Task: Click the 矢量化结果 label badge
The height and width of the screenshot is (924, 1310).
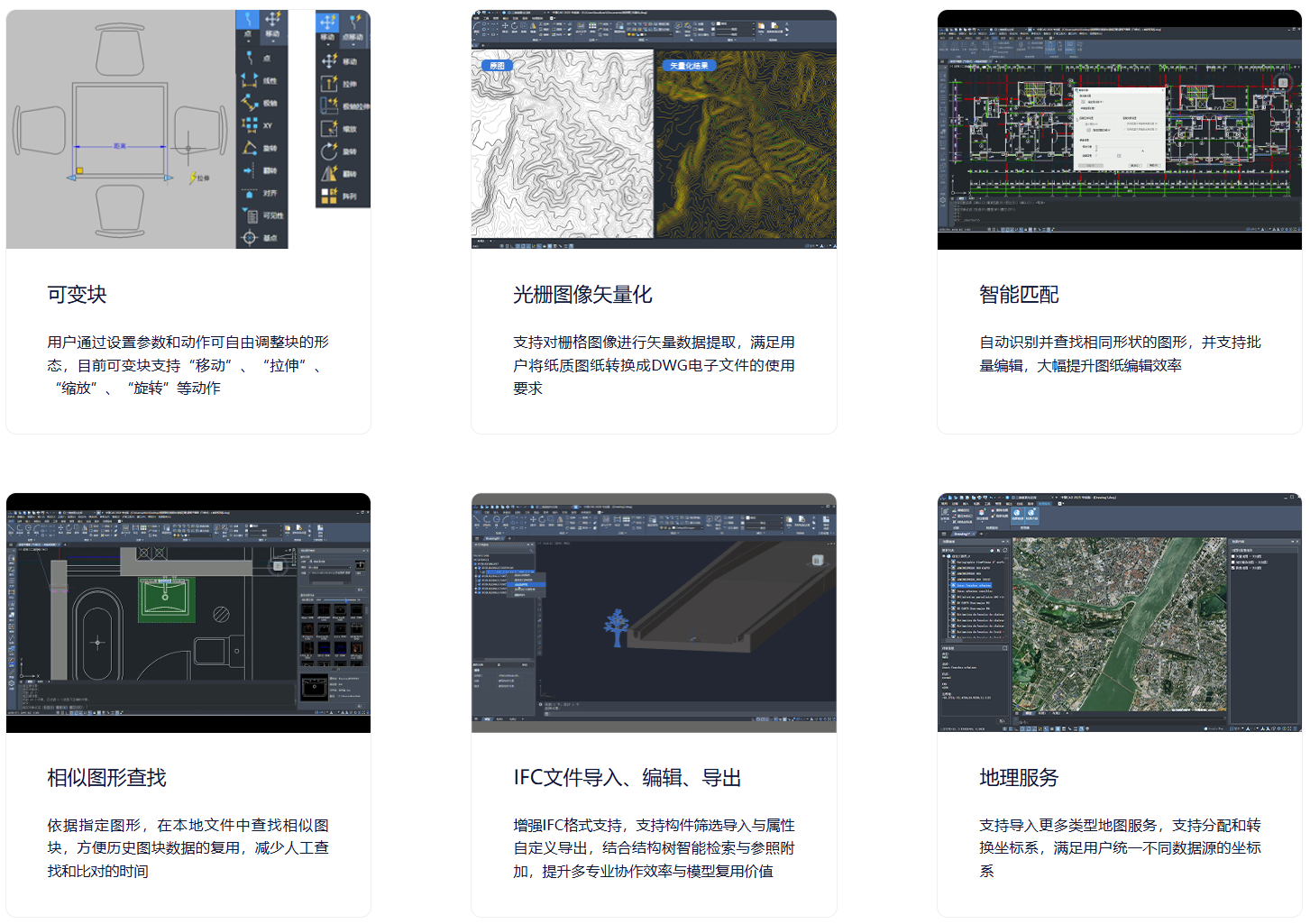Action: (689, 66)
